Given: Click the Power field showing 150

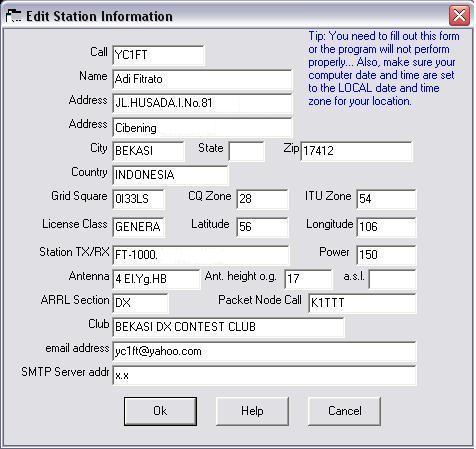Looking at the screenshot, I should click(x=386, y=255).
